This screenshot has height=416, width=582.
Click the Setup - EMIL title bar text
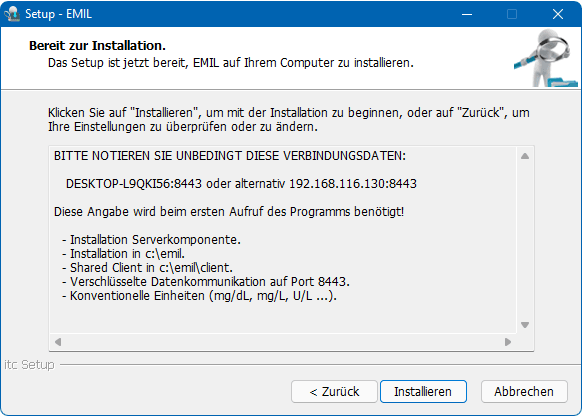tap(58, 14)
